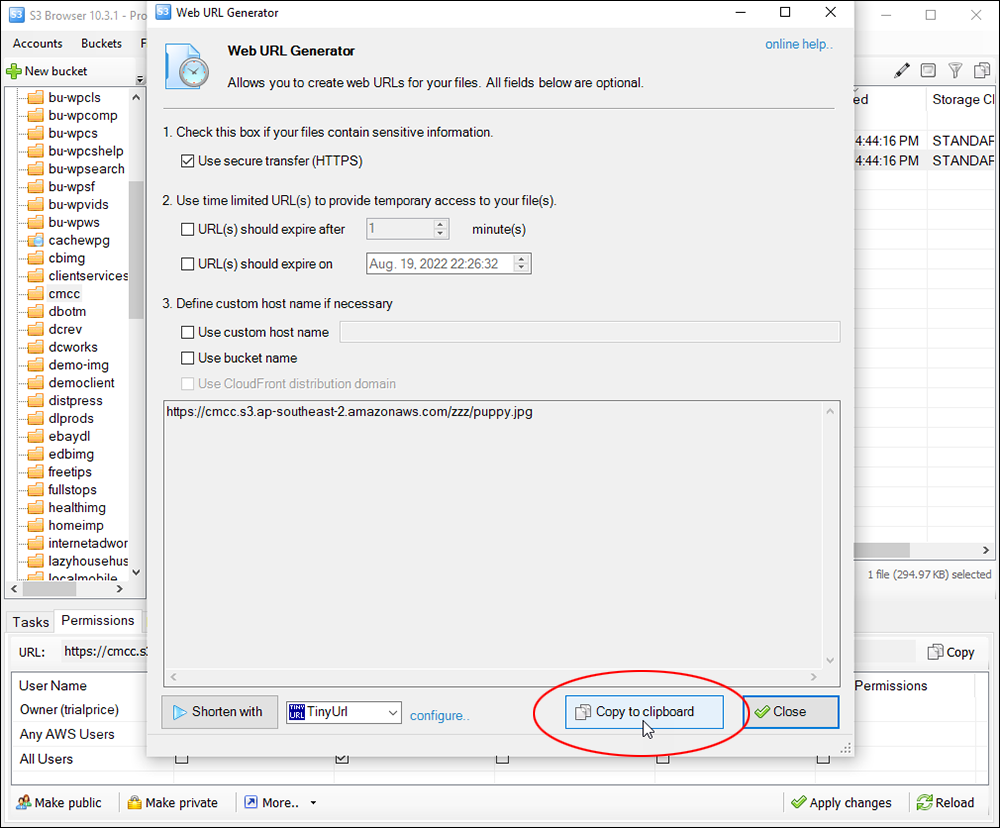This screenshot has width=1000, height=828.
Task: Click the copy pages icon in S3 Browser toolbar
Action: 982,71
